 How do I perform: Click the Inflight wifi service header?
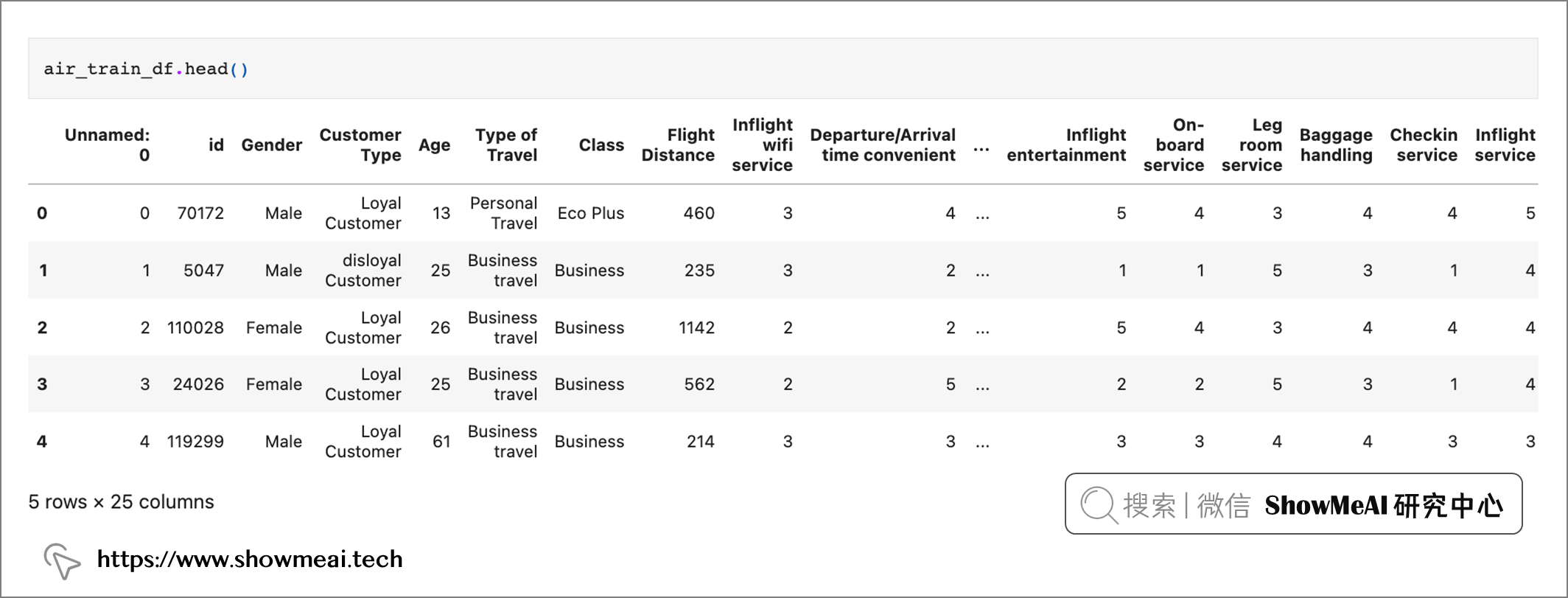pyautogui.click(x=762, y=145)
